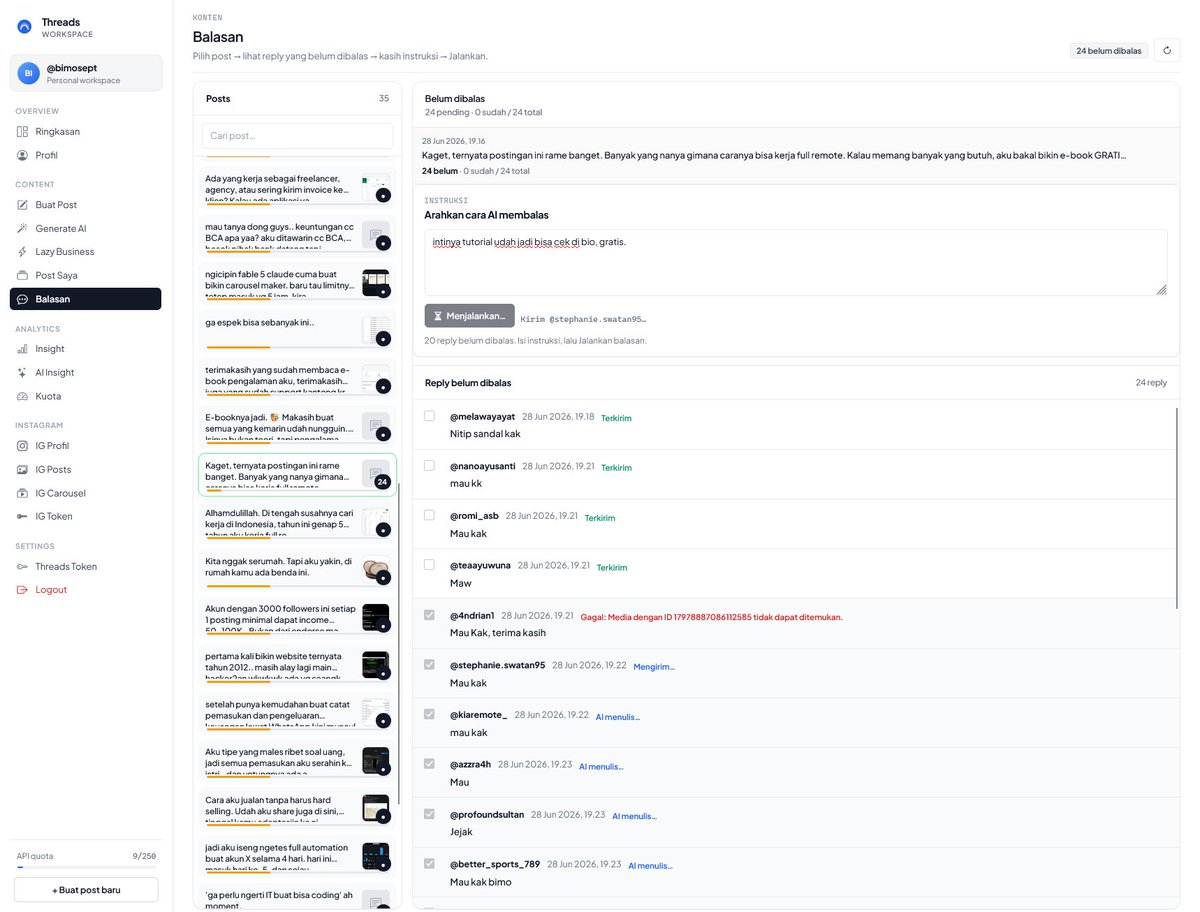The width and height of the screenshot is (1200, 912).
Task: Click the Cari post search field
Action: tap(297, 136)
